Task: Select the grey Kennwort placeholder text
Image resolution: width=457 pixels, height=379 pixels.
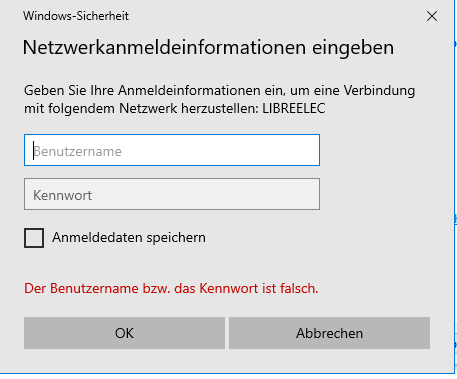Action: coord(63,195)
